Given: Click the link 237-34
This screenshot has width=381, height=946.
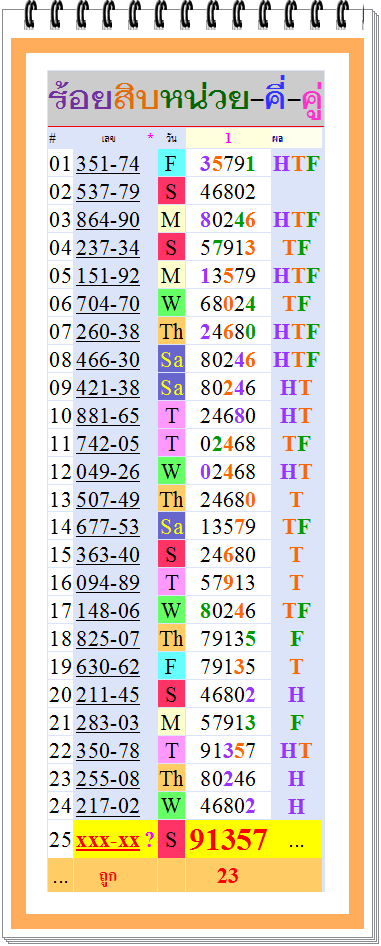Looking at the screenshot, I should pos(108,248).
